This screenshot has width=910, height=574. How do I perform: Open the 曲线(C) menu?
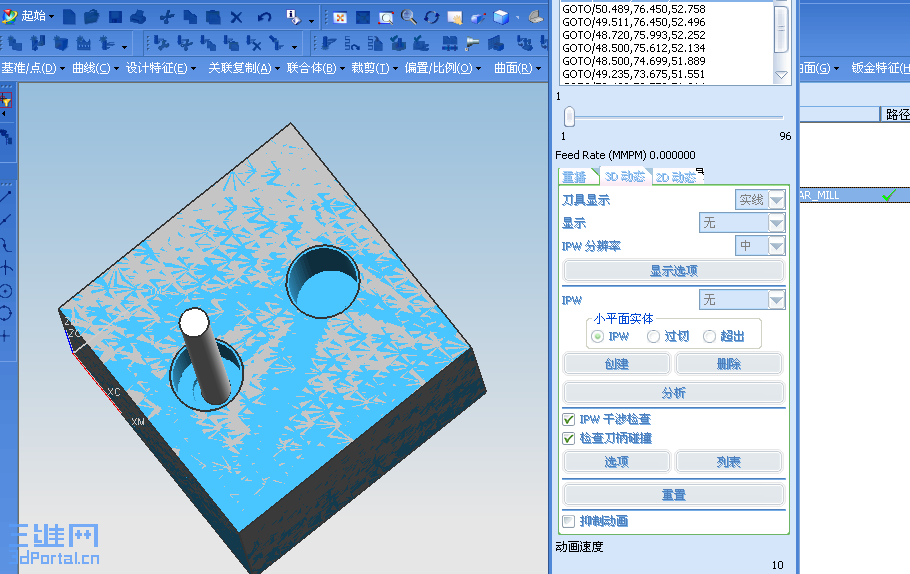(95, 68)
